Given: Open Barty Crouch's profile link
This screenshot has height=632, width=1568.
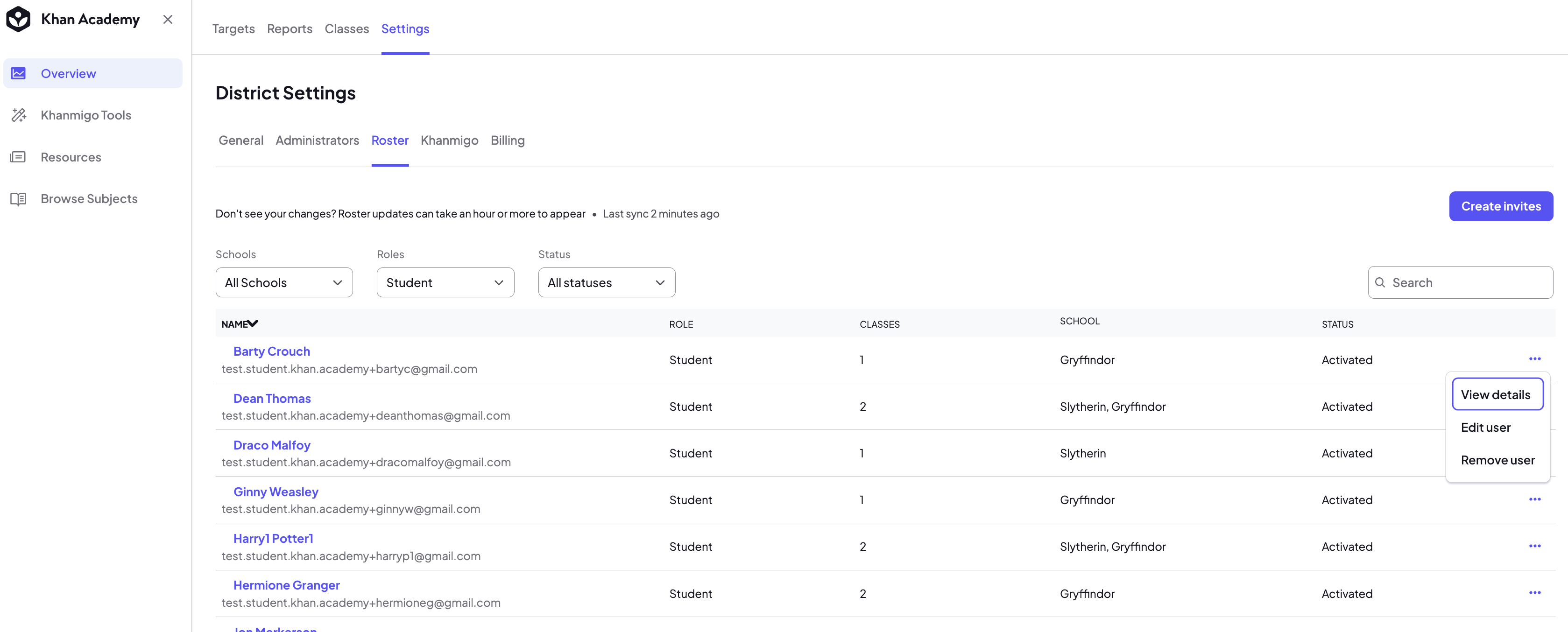Looking at the screenshot, I should (272, 351).
